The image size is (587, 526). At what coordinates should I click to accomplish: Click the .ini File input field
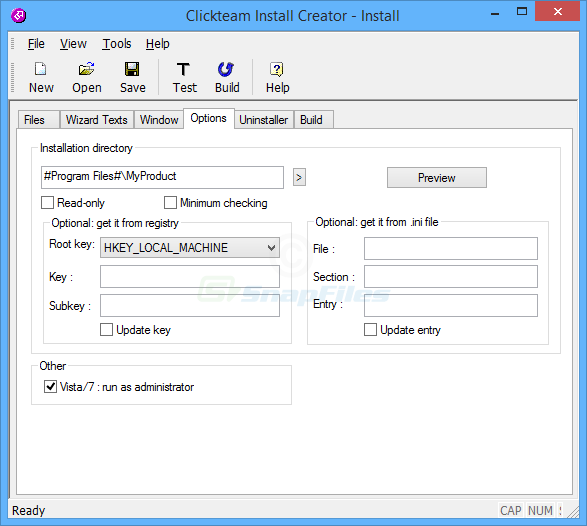coord(451,248)
